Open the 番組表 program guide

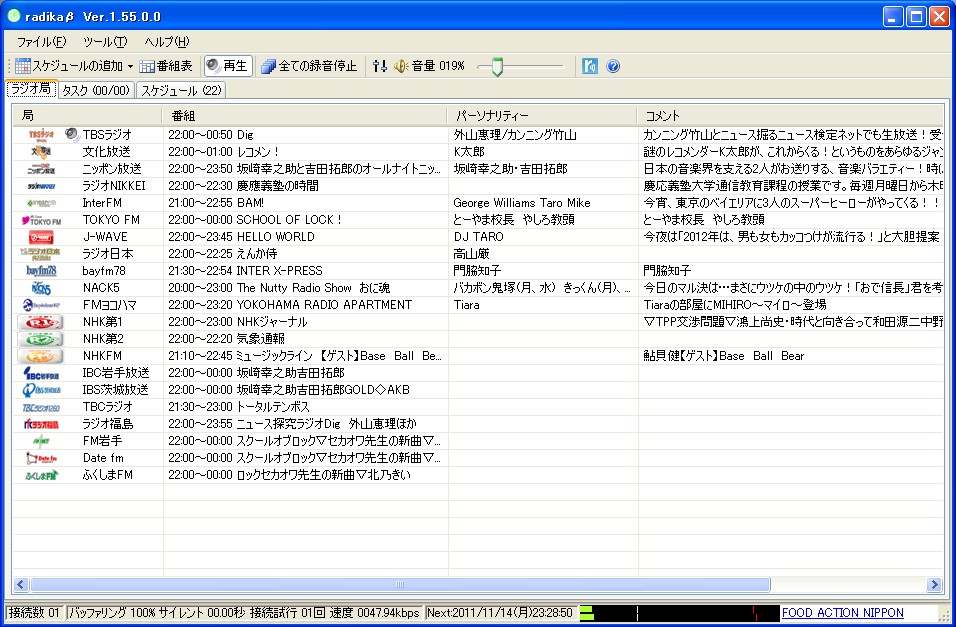[x=166, y=66]
